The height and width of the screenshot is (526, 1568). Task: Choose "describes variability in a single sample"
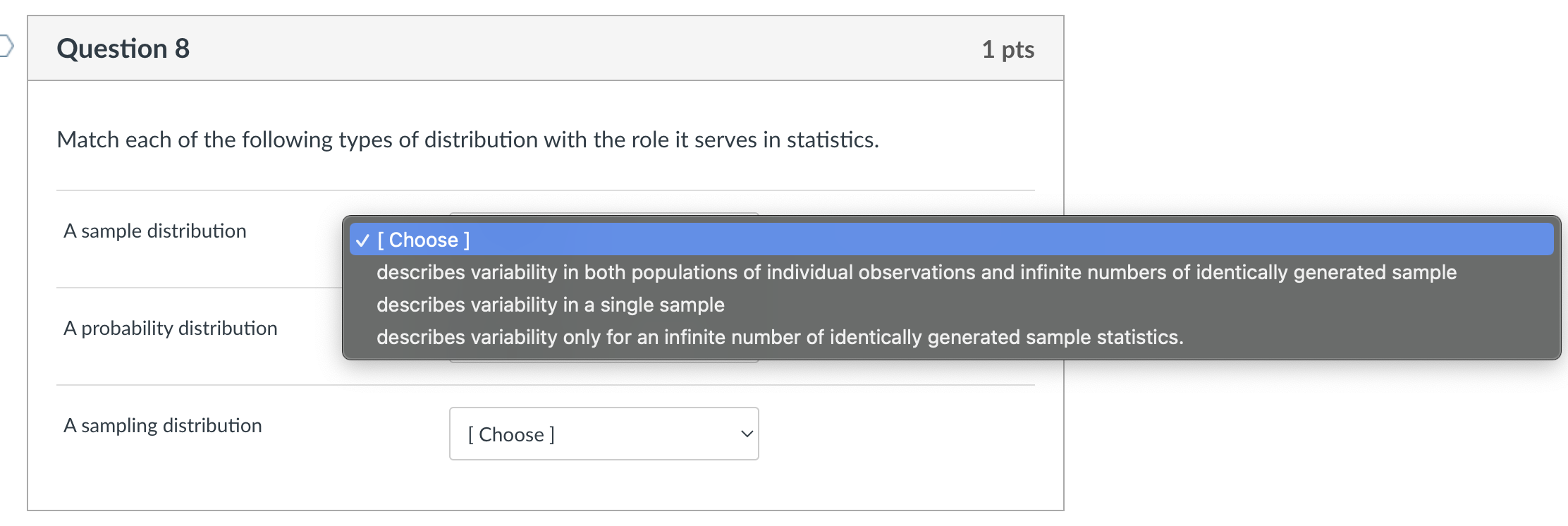(x=550, y=305)
